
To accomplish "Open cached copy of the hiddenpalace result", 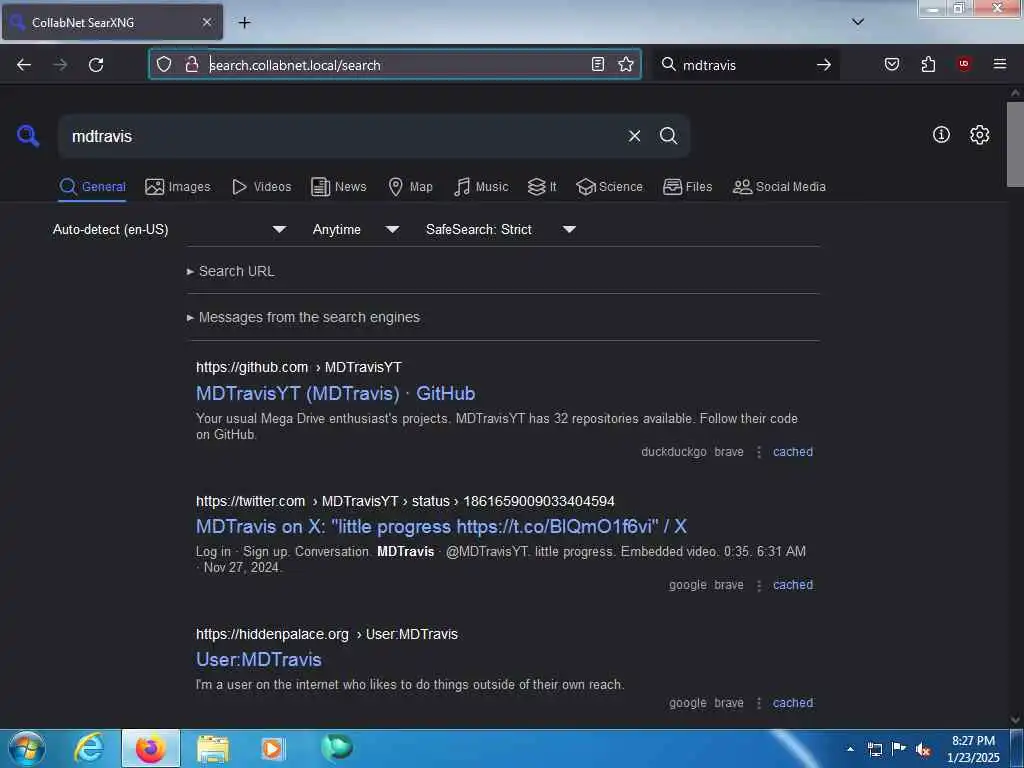I will (793, 703).
